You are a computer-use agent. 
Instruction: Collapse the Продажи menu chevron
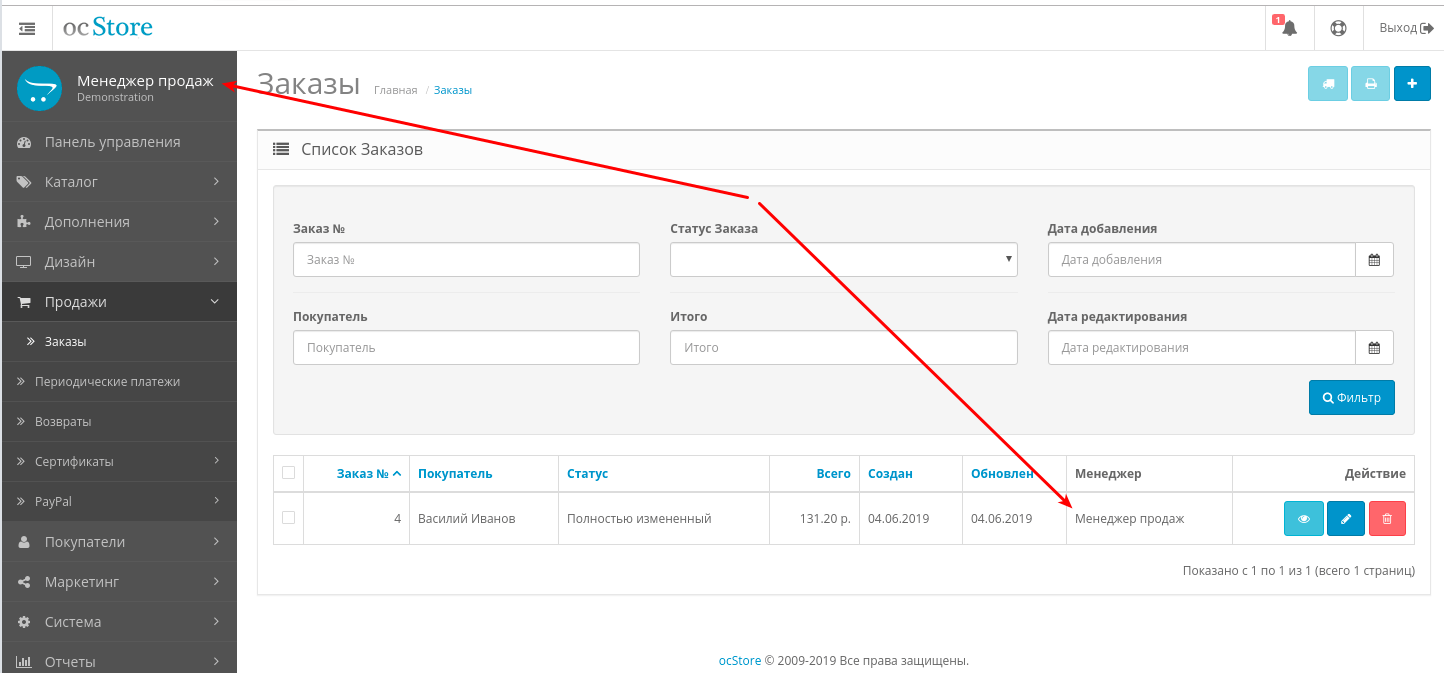pos(215,301)
